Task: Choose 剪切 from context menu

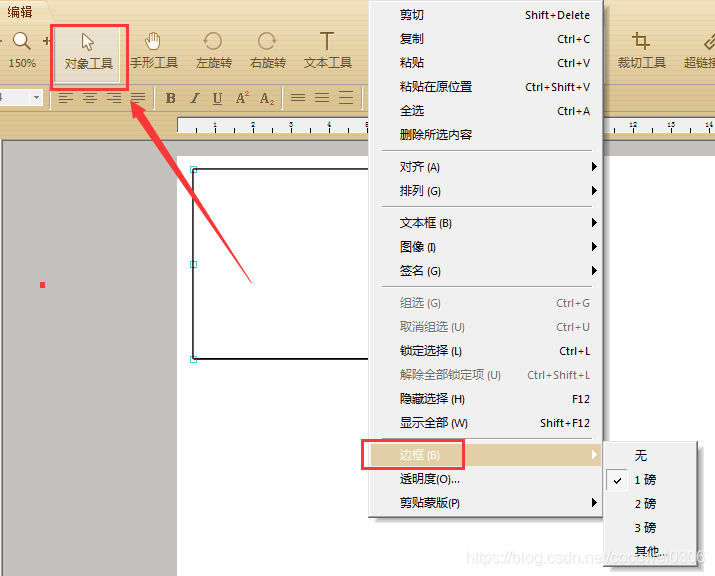Action: point(486,15)
